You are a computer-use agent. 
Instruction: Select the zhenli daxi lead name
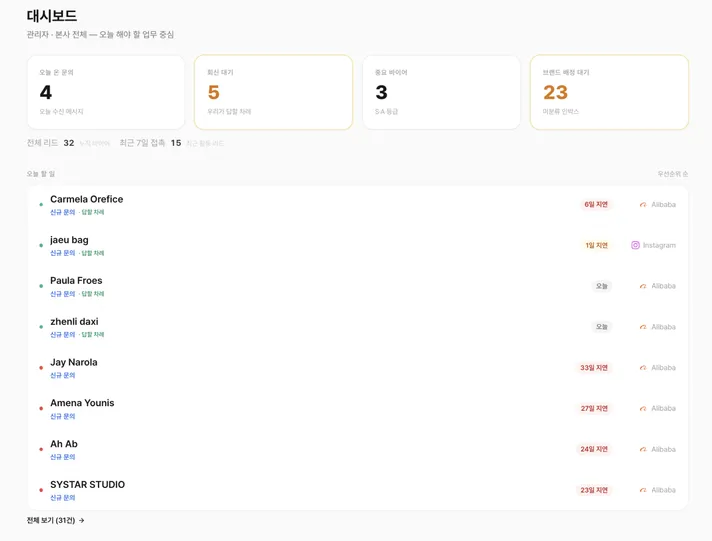pos(74,322)
